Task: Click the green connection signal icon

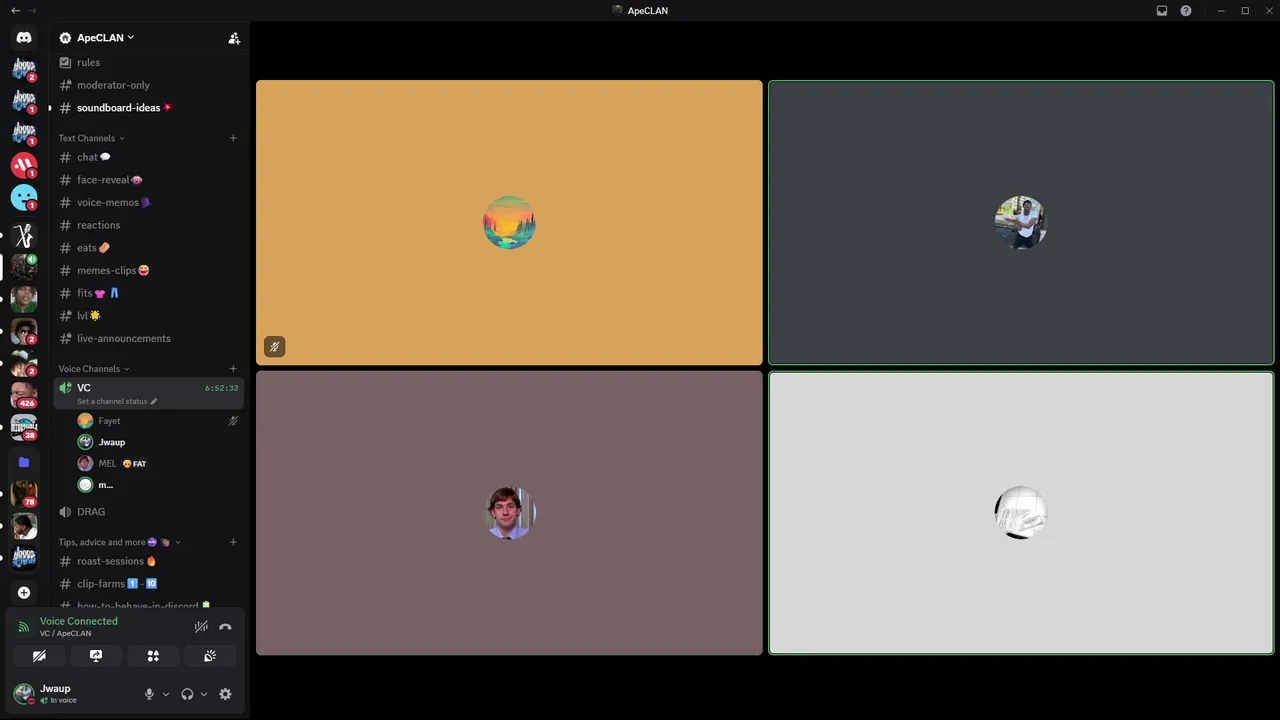Action: pyautogui.click(x=24, y=627)
